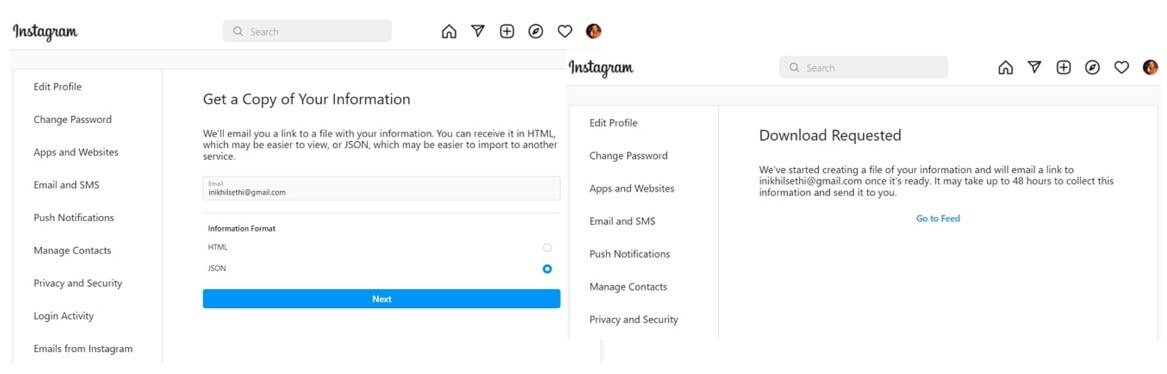This screenshot has height=374, width=1167.
Task: Open Privacy and Security in right sidebar
Action: coord(633,320)
